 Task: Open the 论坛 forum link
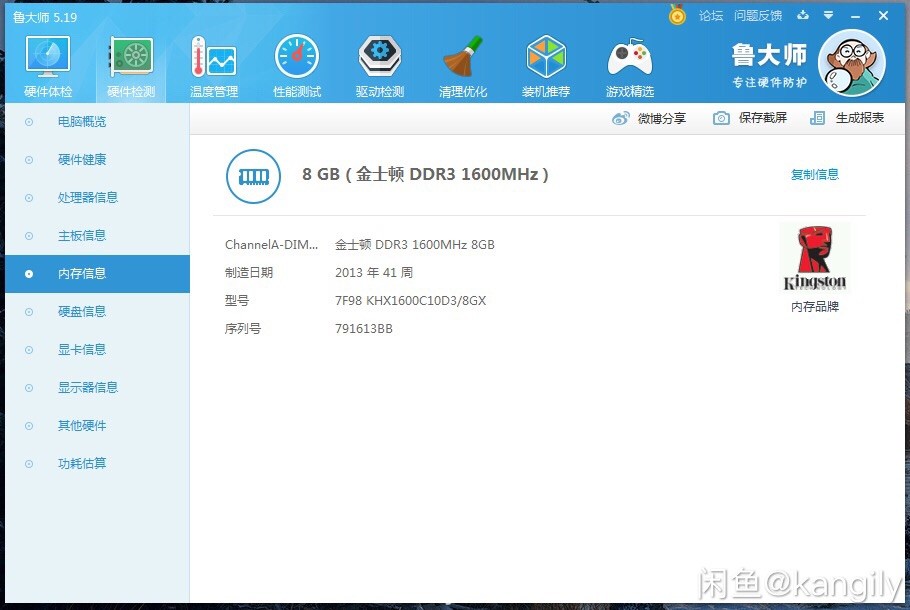tap(711, 16)
